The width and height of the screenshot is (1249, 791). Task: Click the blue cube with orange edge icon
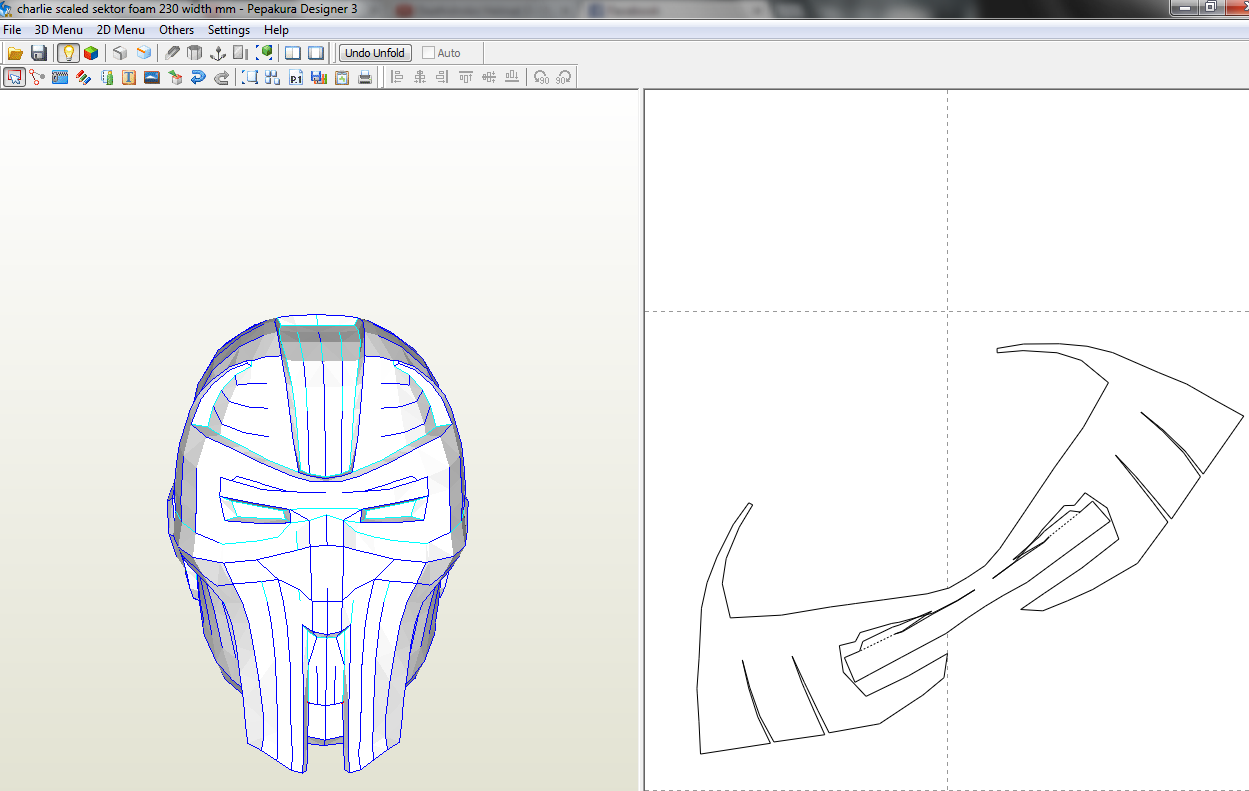(144, 53)
